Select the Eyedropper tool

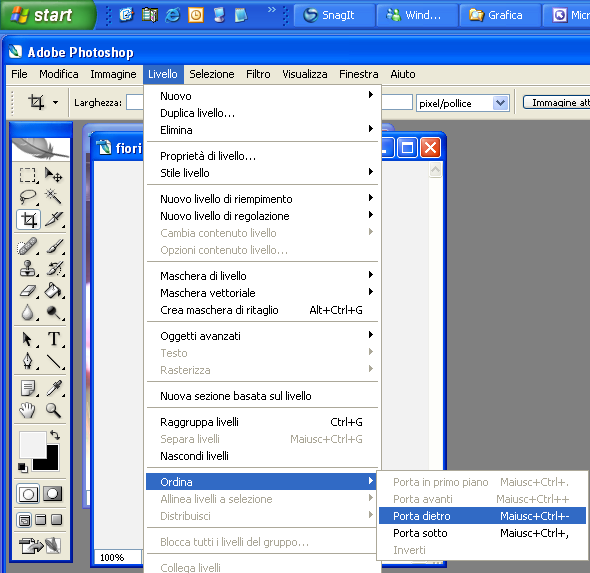54,388
